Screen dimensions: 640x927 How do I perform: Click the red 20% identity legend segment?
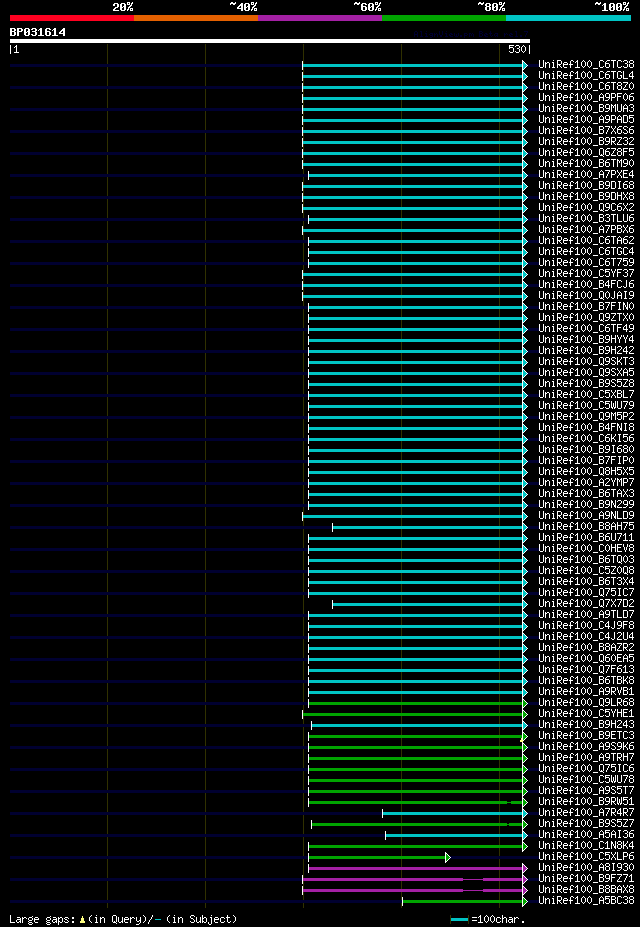[x=72, y=18]
